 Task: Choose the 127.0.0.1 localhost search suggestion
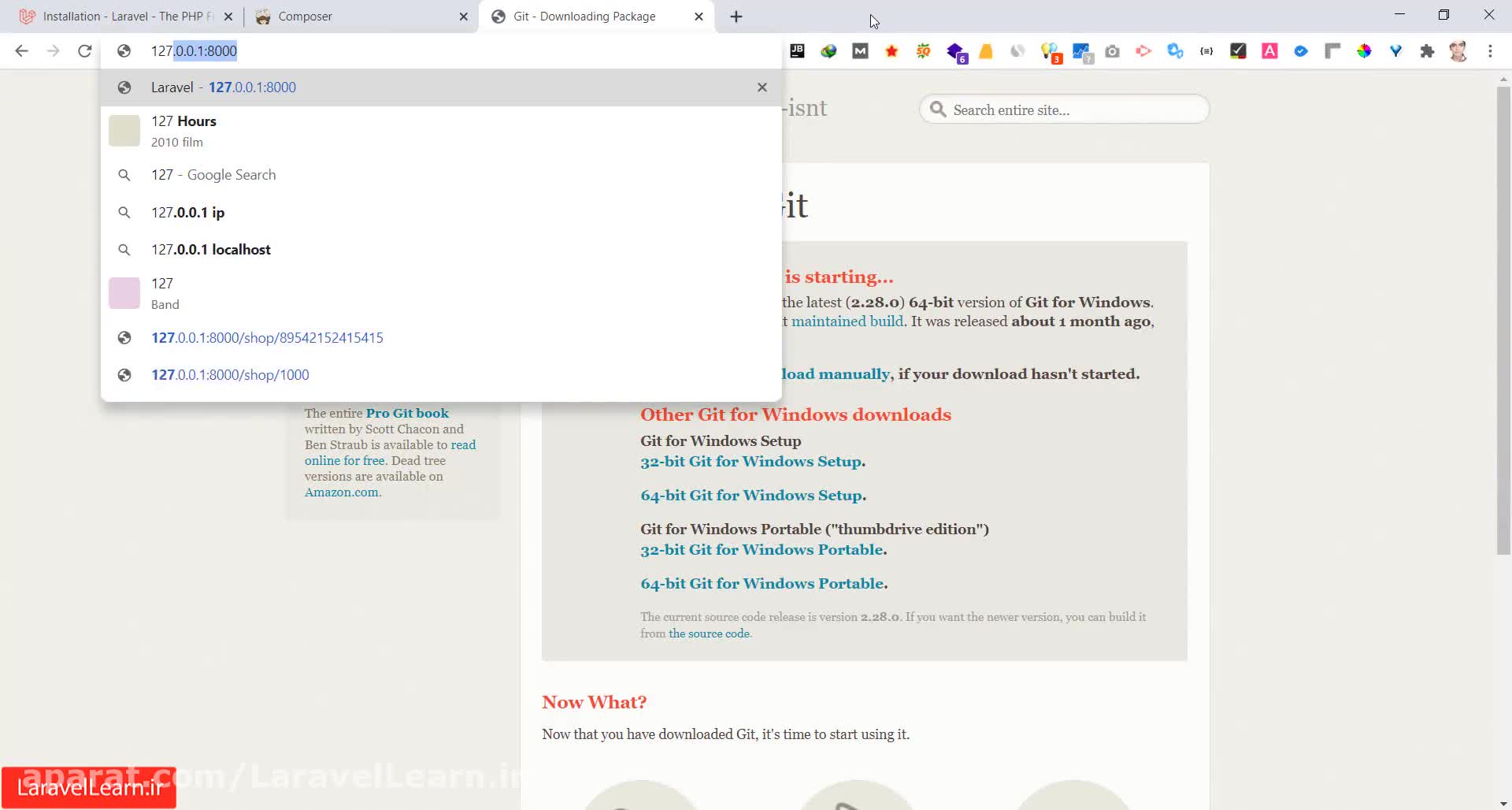pyautogui.click(x=210, y=250)
